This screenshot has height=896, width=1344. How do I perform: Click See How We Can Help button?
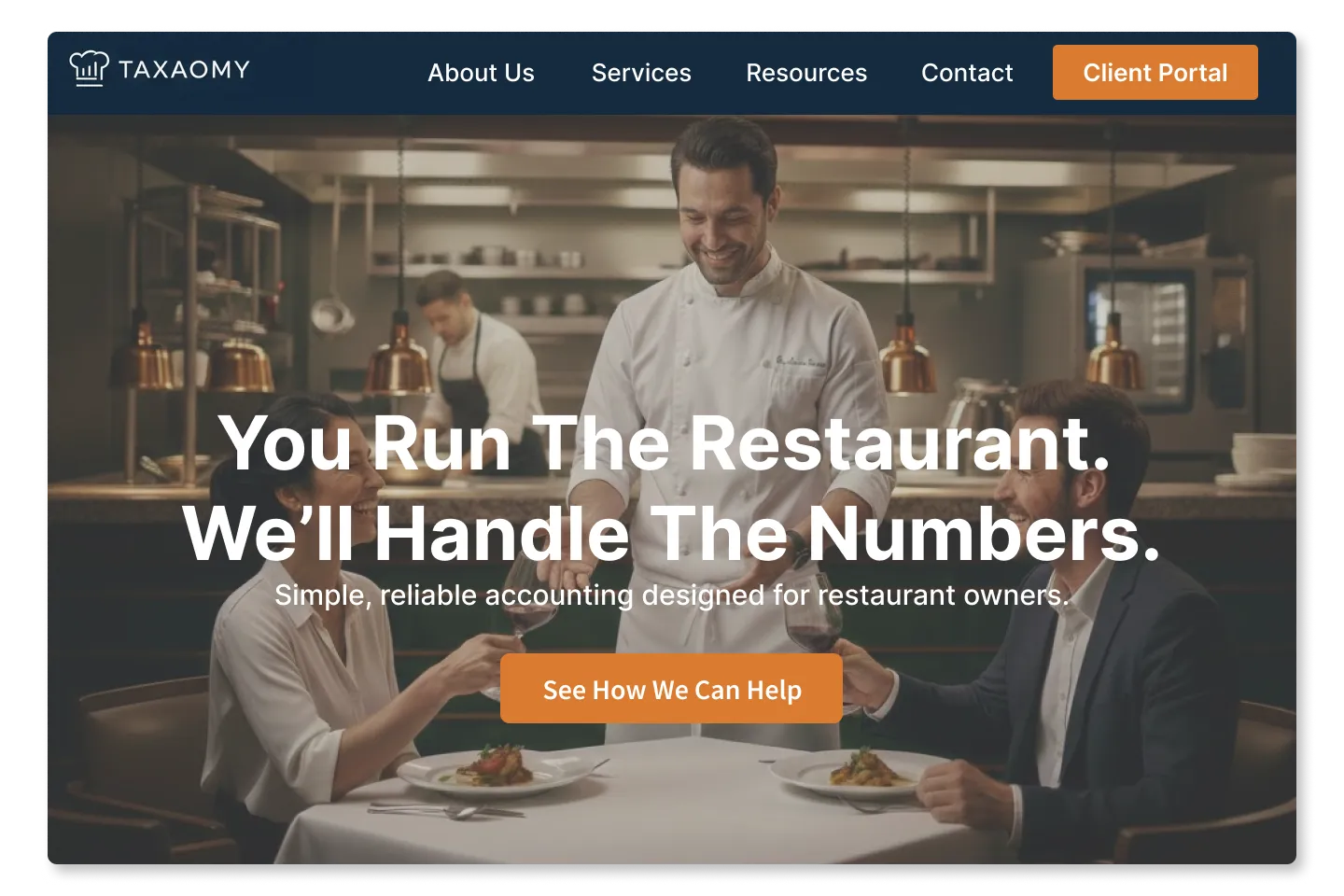pos(672,689)
